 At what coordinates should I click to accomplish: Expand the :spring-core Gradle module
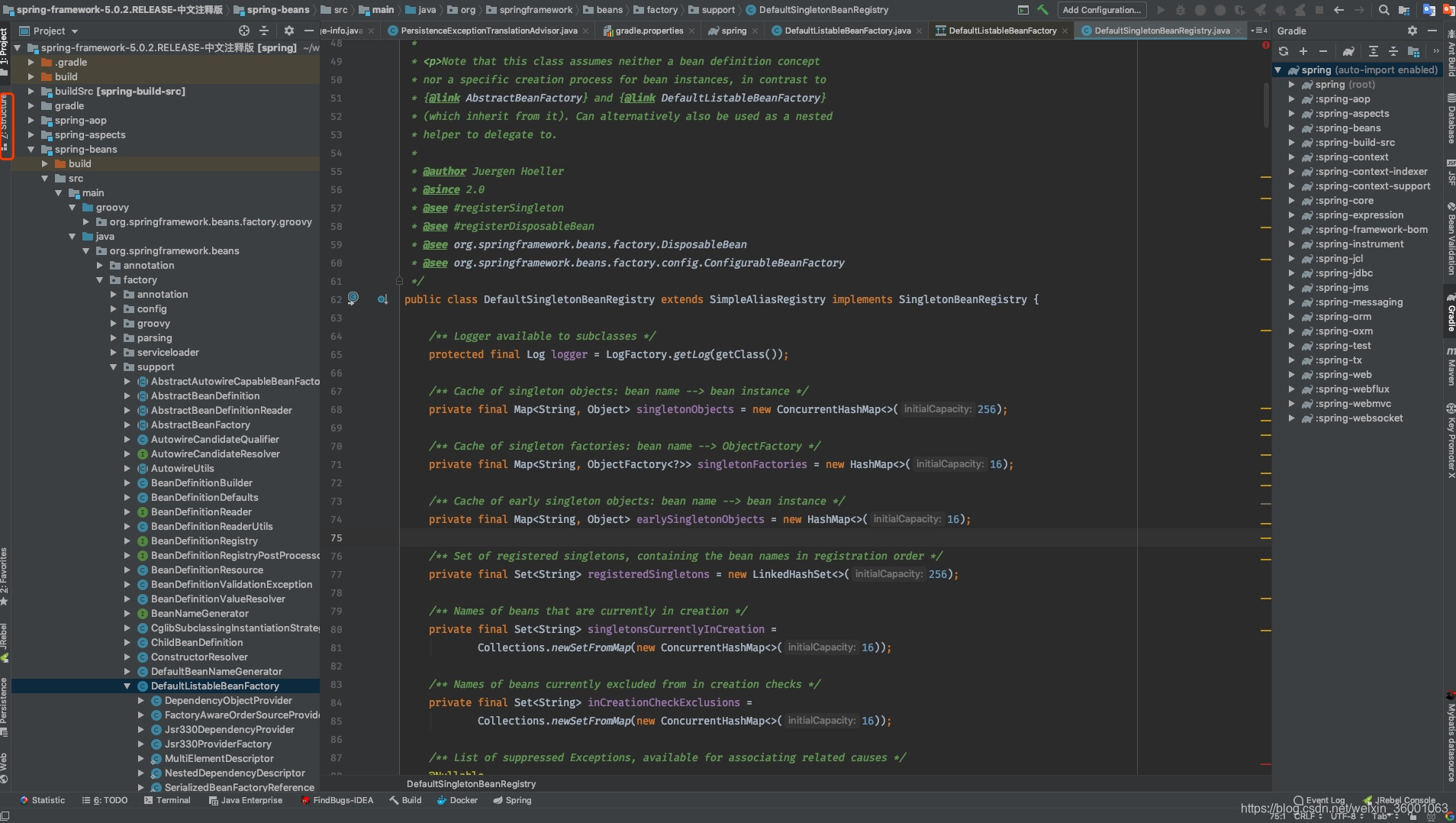[1292, 200]
